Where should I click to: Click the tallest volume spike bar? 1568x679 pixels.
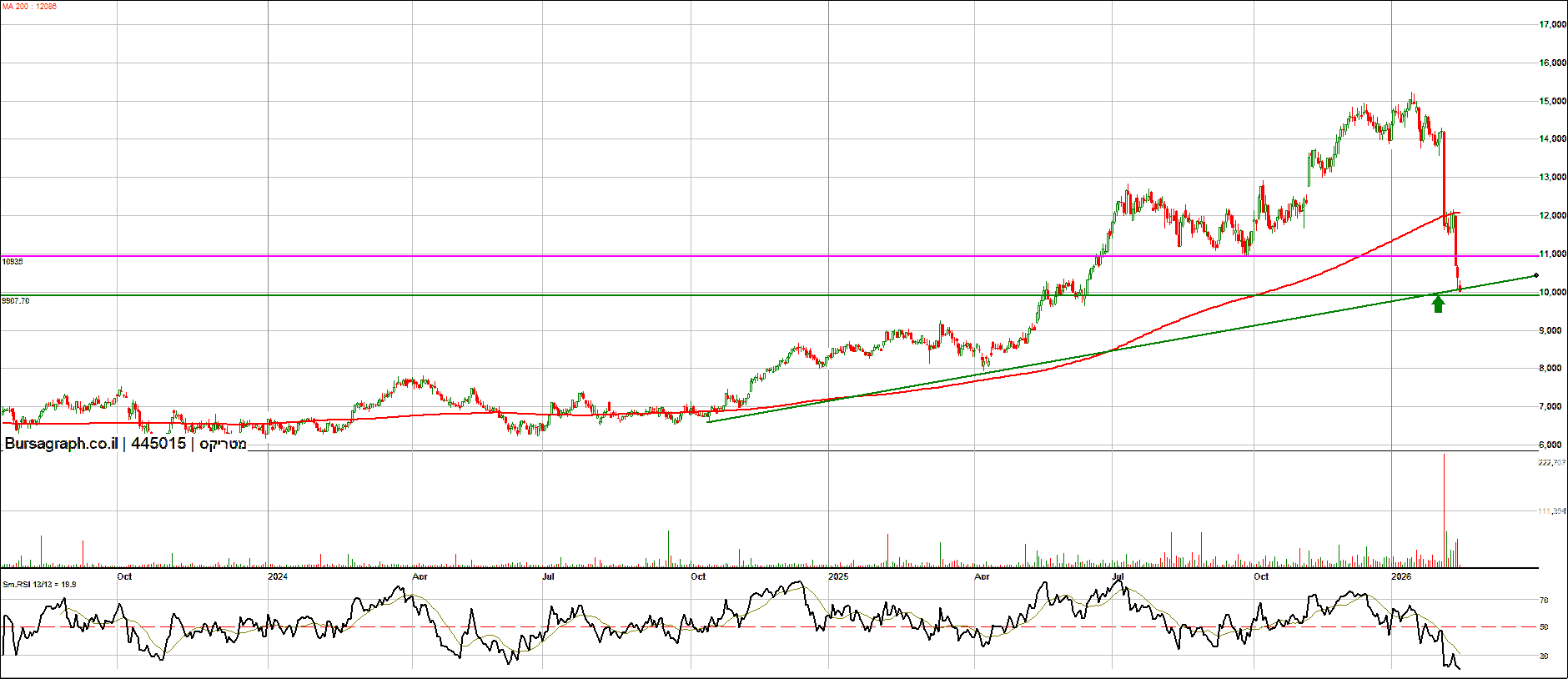tap(1444, 509)
